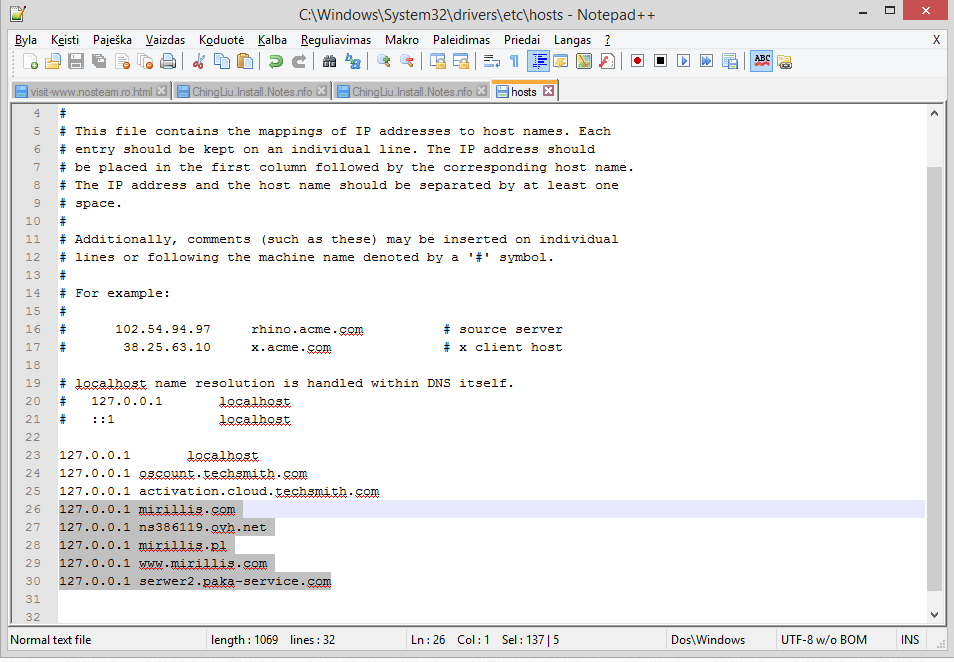Click the Save All toolbar icon
This screenshot has height=662, width=954.
pyautogui.click(x=99, y=61)
